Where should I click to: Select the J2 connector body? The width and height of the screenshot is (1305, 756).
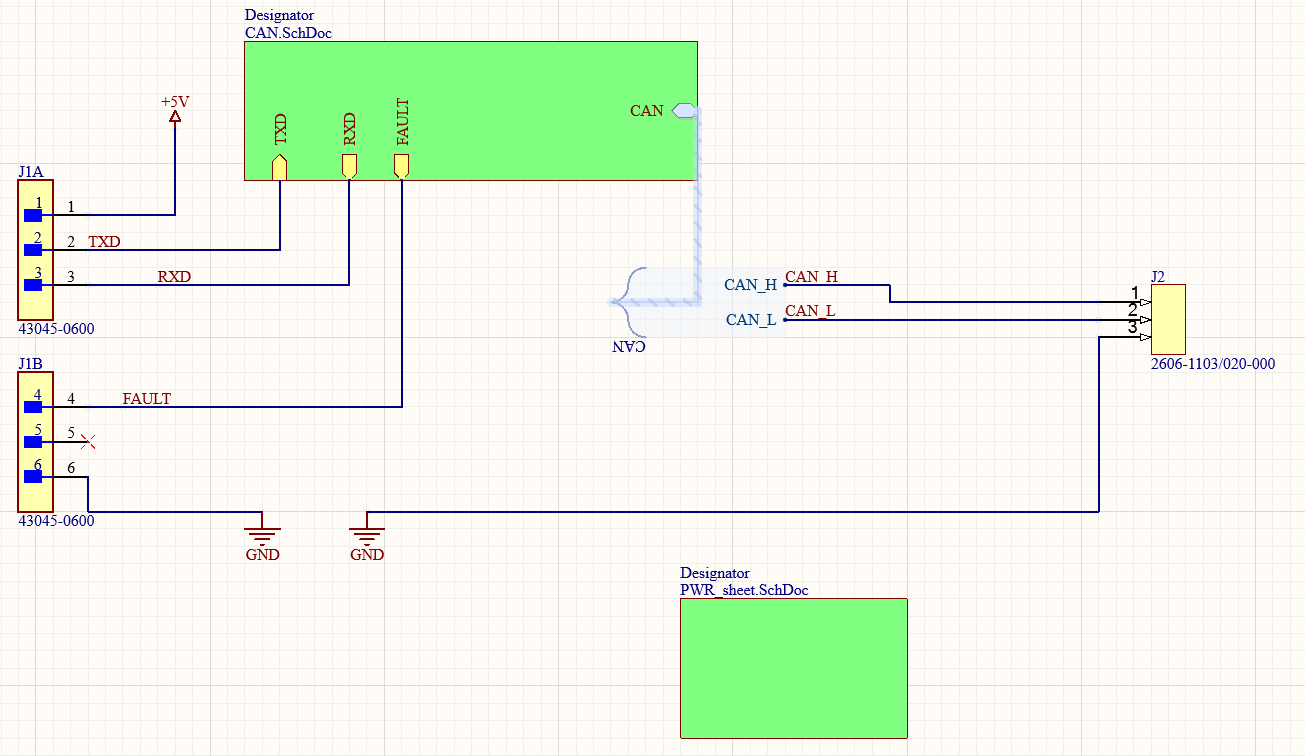click(x=1168, y=316)
